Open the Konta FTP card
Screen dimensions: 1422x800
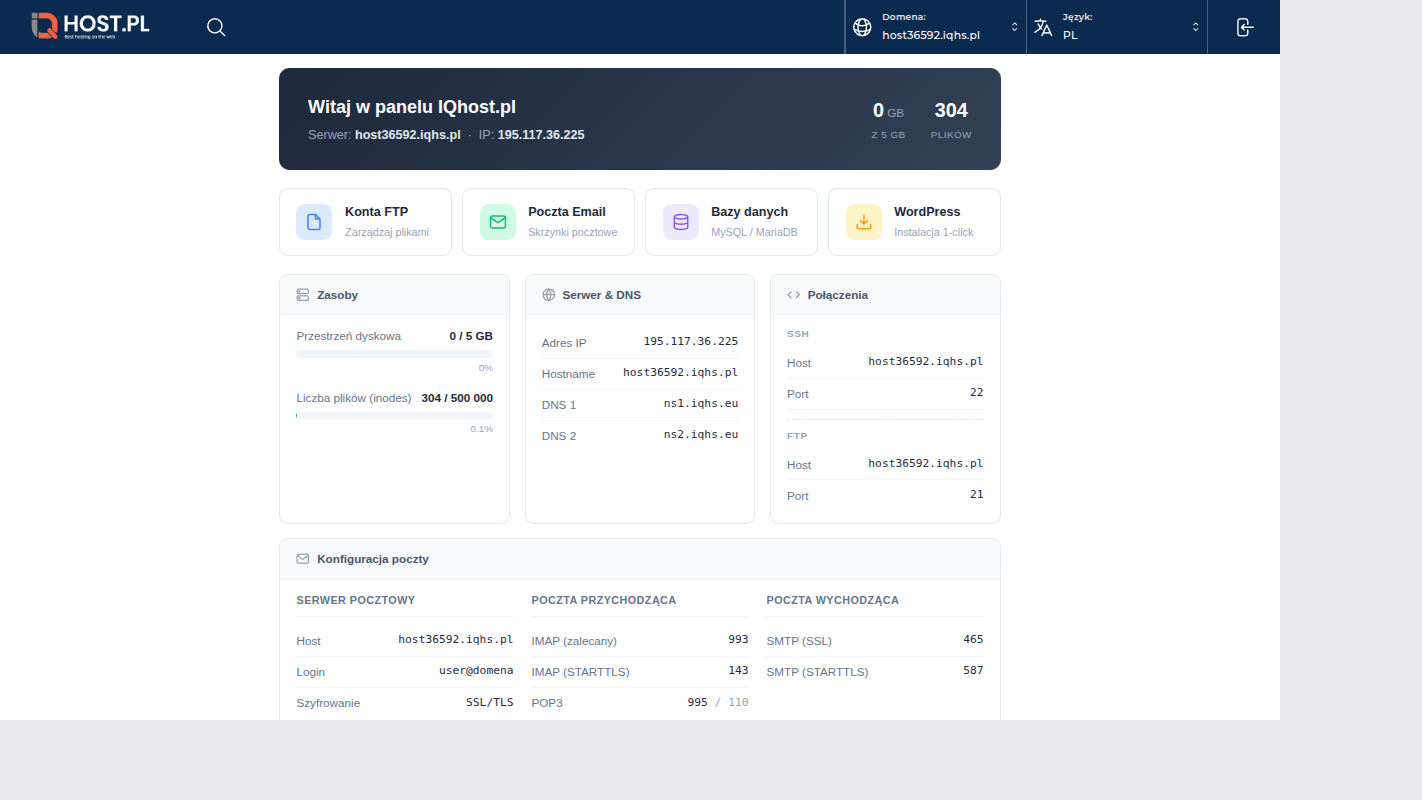[365, 222]
